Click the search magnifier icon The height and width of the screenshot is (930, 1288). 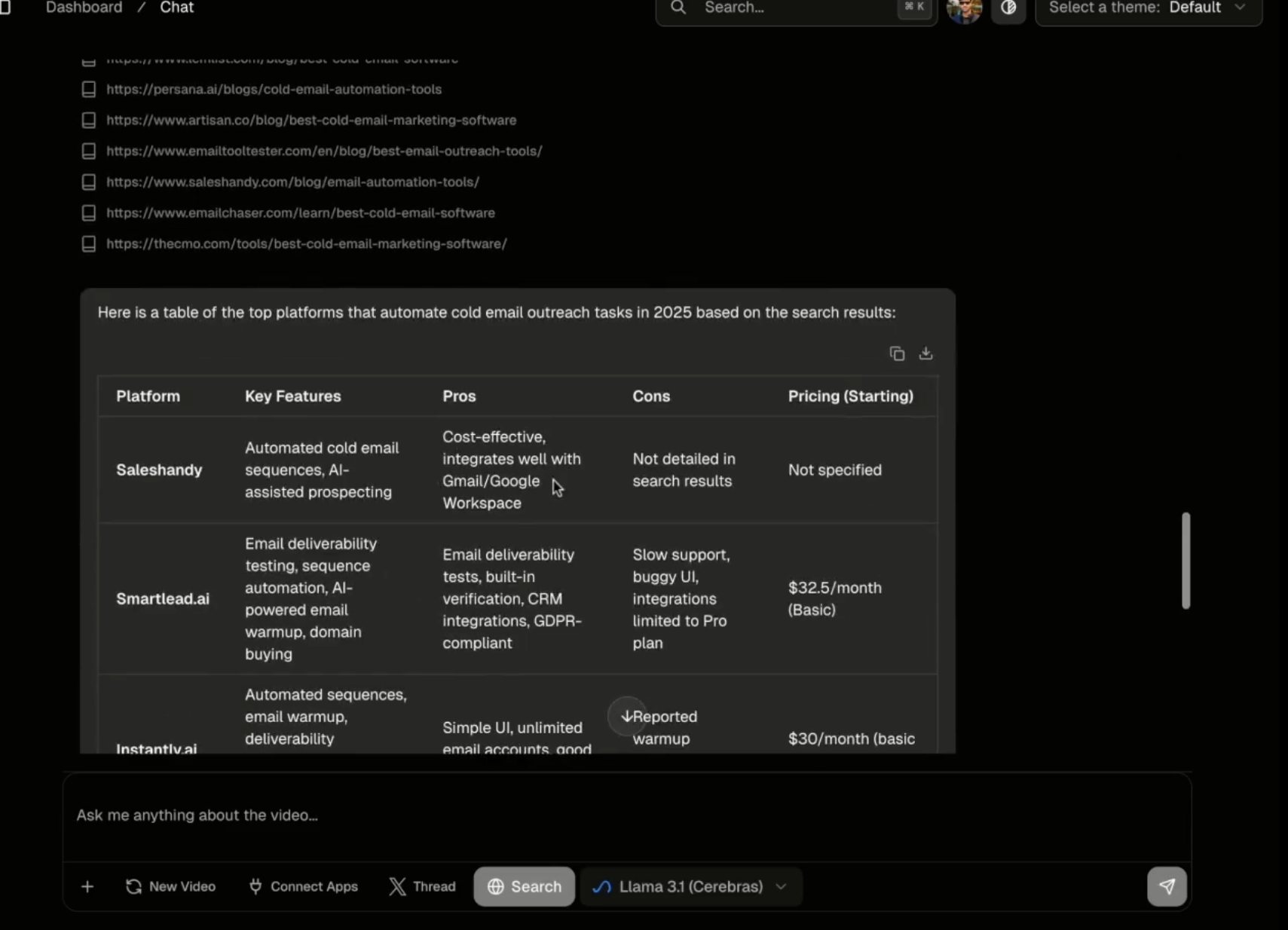point(678,8)
